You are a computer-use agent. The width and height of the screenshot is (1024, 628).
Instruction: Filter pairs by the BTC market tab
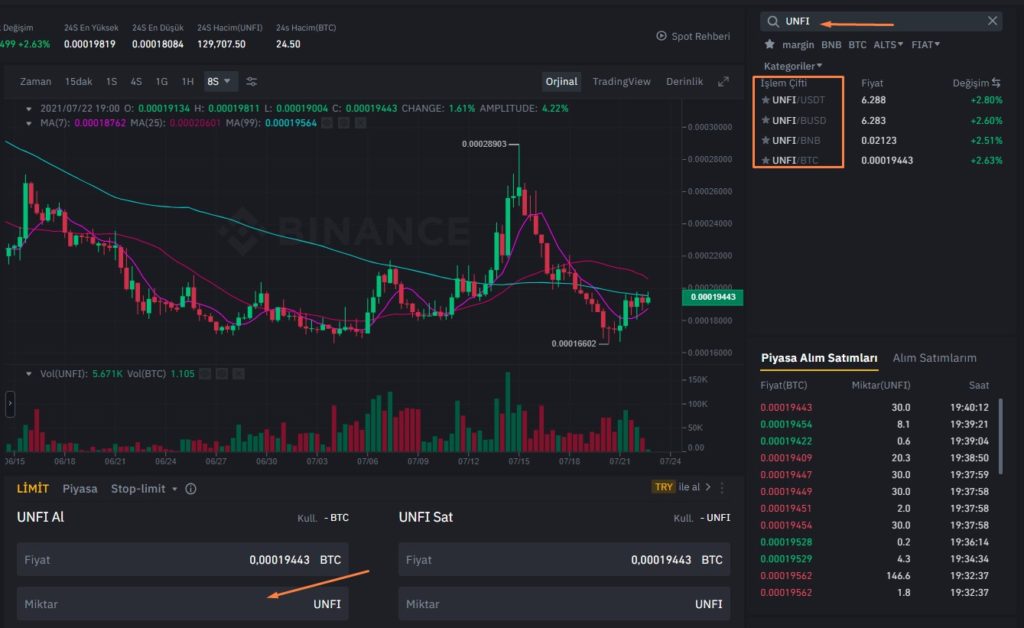pos(857,44)
